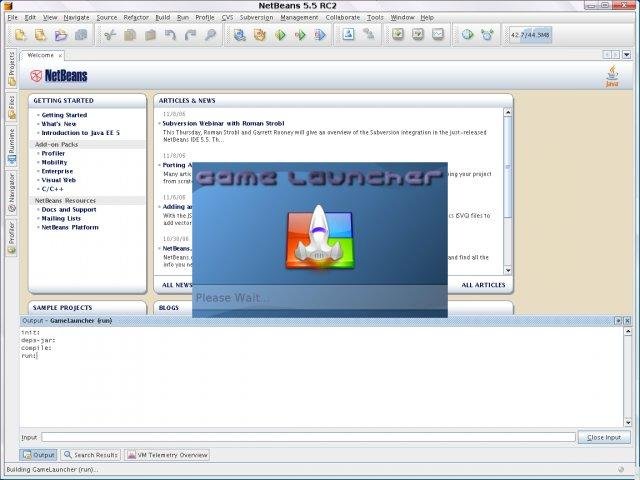Switch to the Output bottom tab
Viewport: 640px width, 480px height.
39,455
